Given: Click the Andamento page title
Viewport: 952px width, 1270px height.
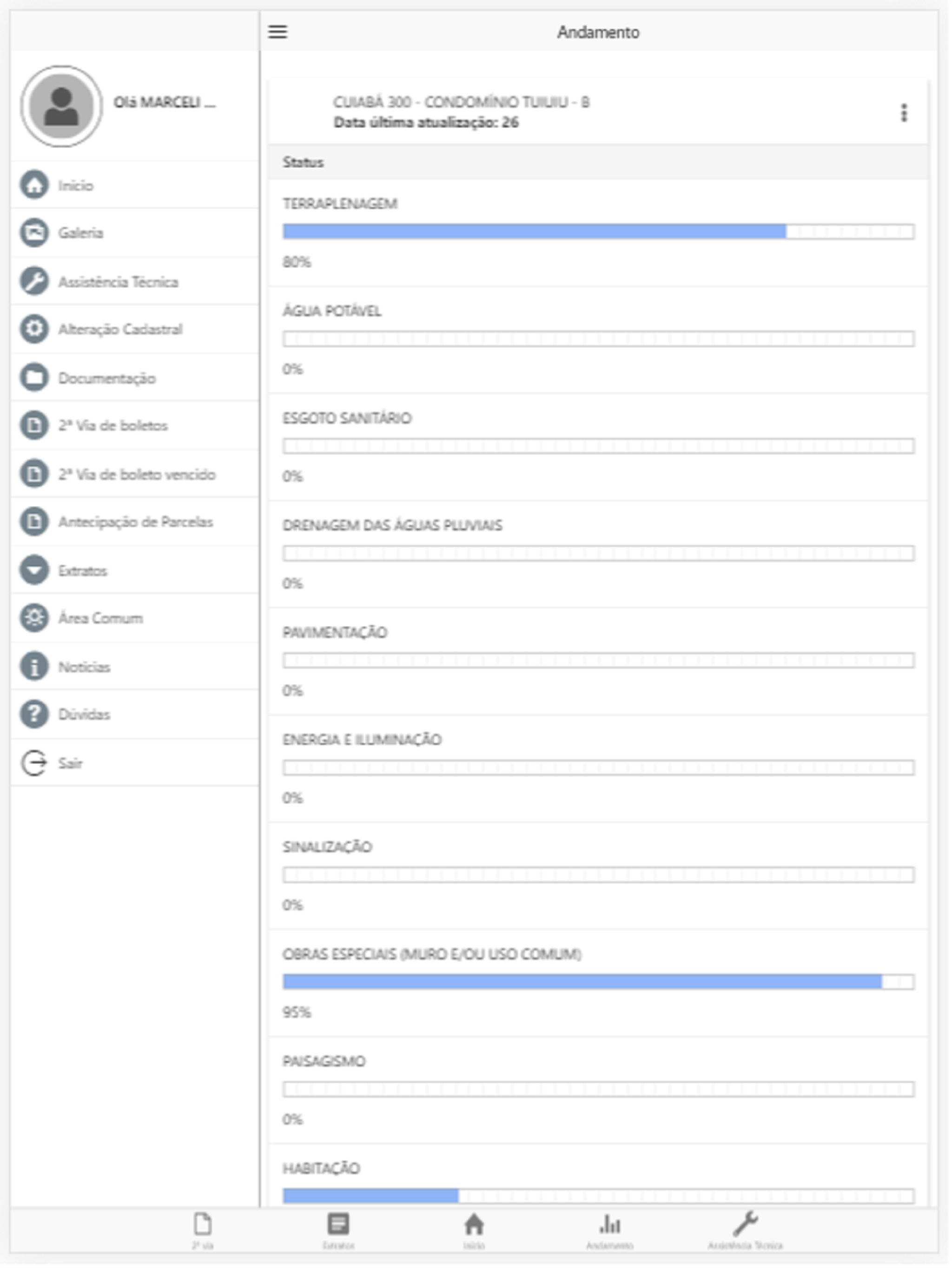Looking at the screenshot, I should pyautogui.click(x=598, y=32).
